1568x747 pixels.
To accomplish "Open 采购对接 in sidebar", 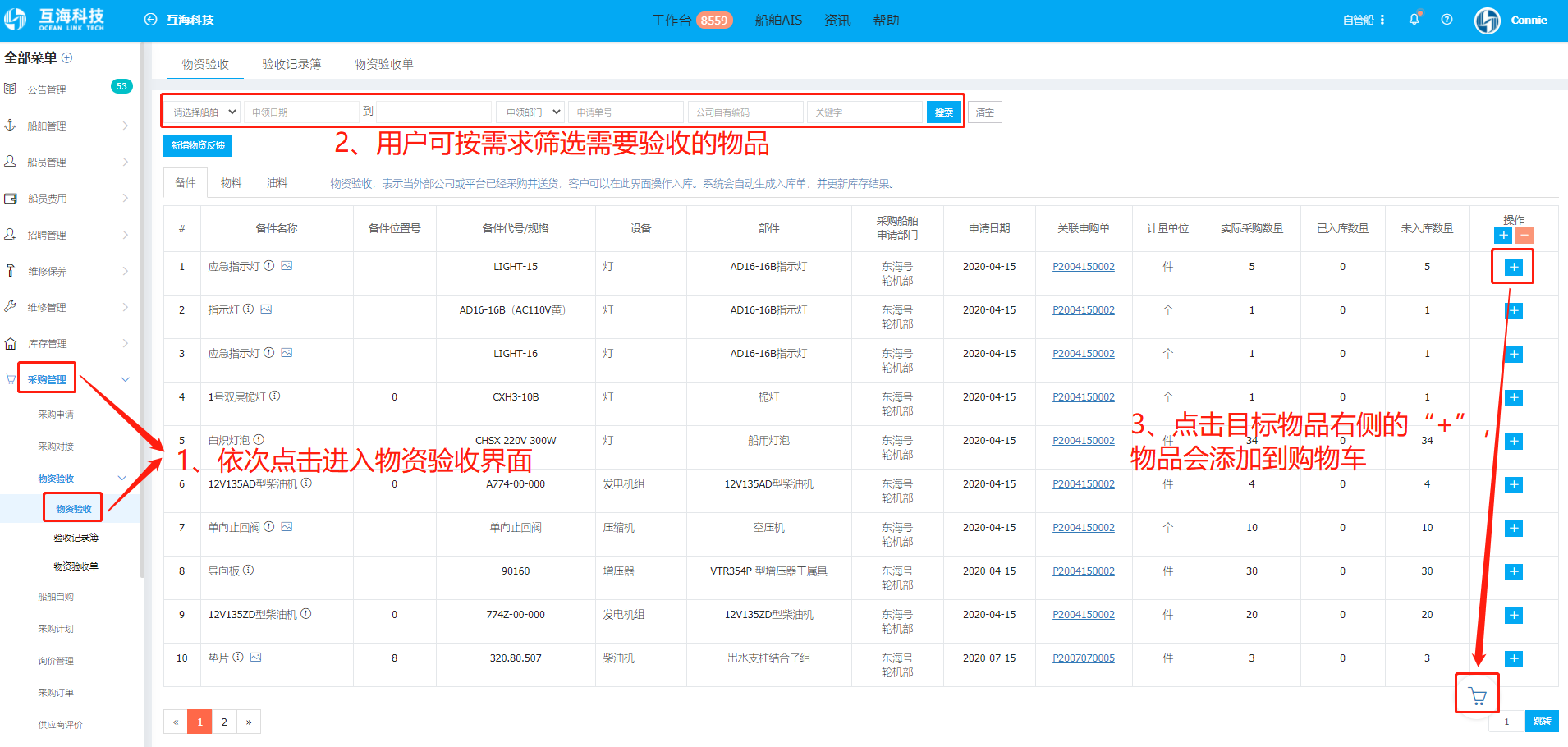I will (56, 447).
